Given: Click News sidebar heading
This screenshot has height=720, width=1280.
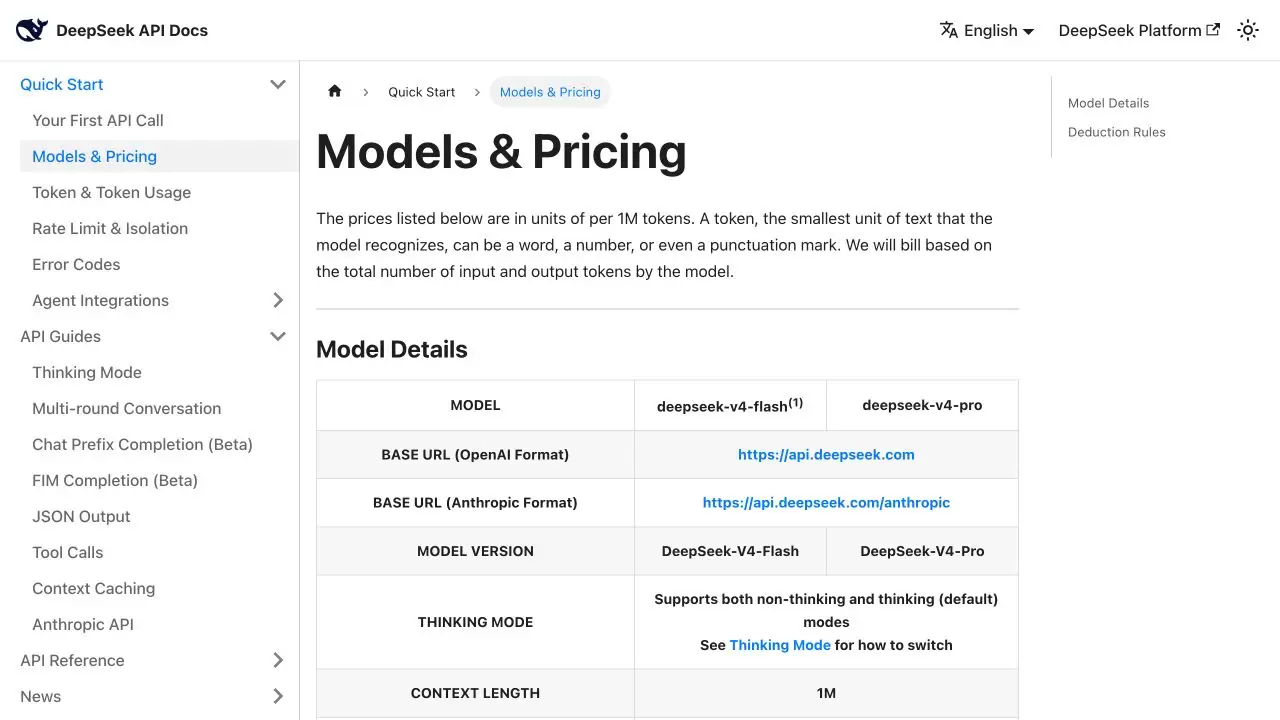Looking at the screenshot, I should [x=40, y=696].
